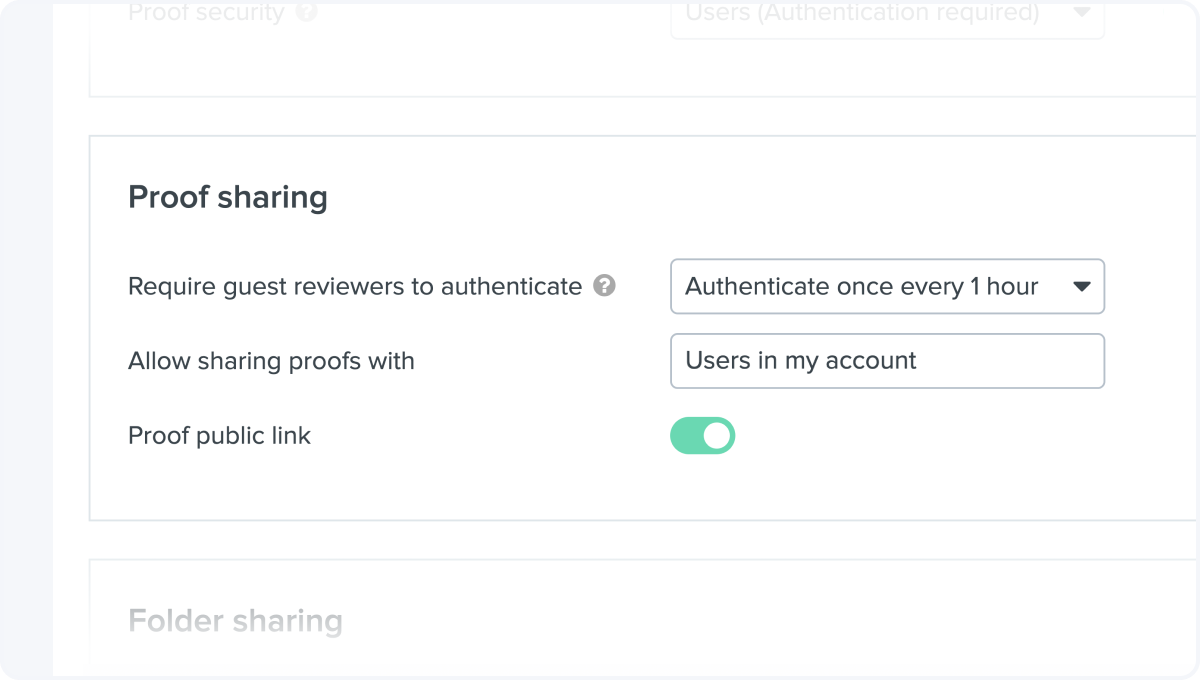Click the "Users in my account" field

[886, 361]
